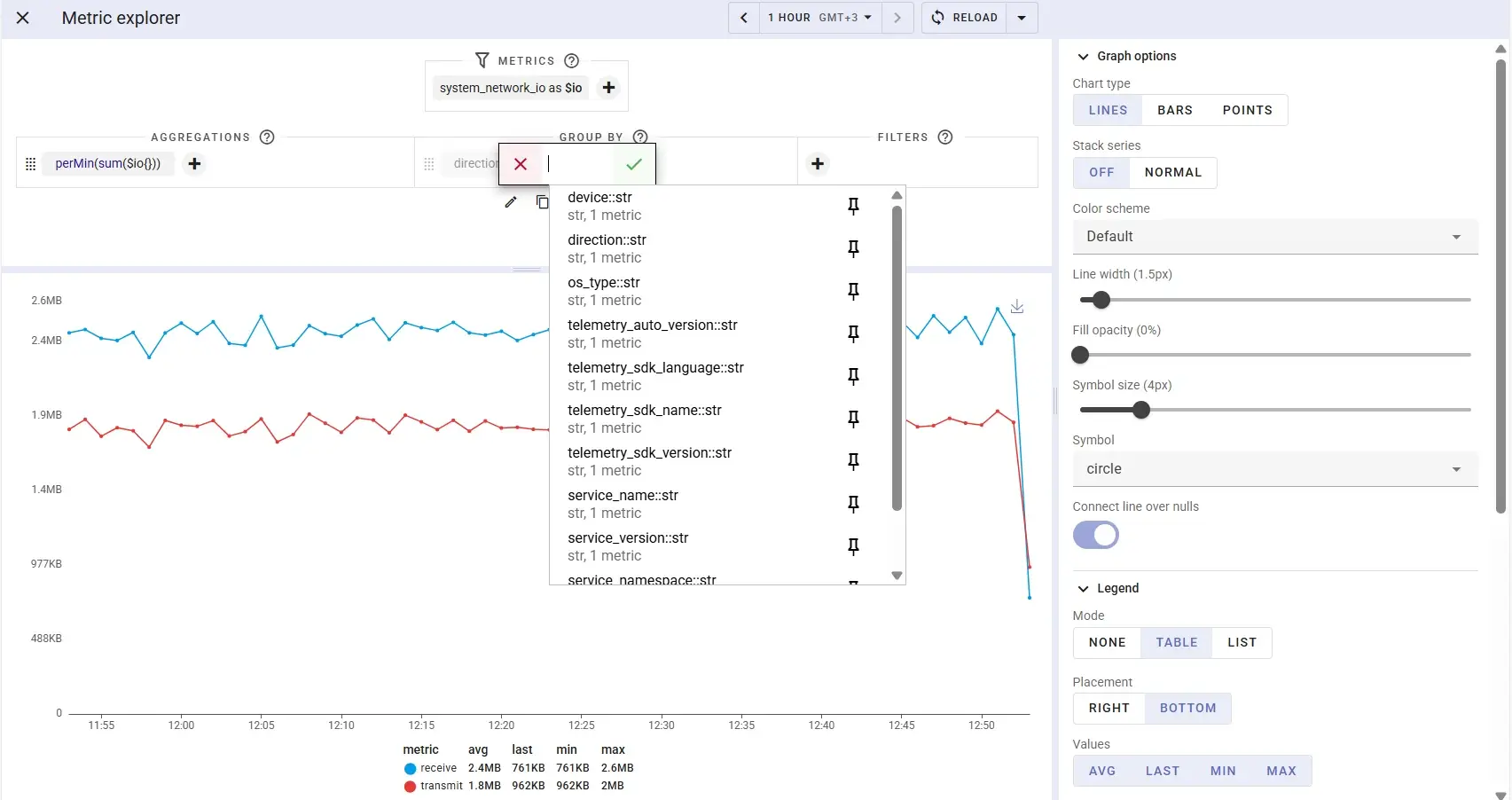The image size is (1512, 800).
Task: Download the chart with download icon
Action: (x=1017, y=306)
